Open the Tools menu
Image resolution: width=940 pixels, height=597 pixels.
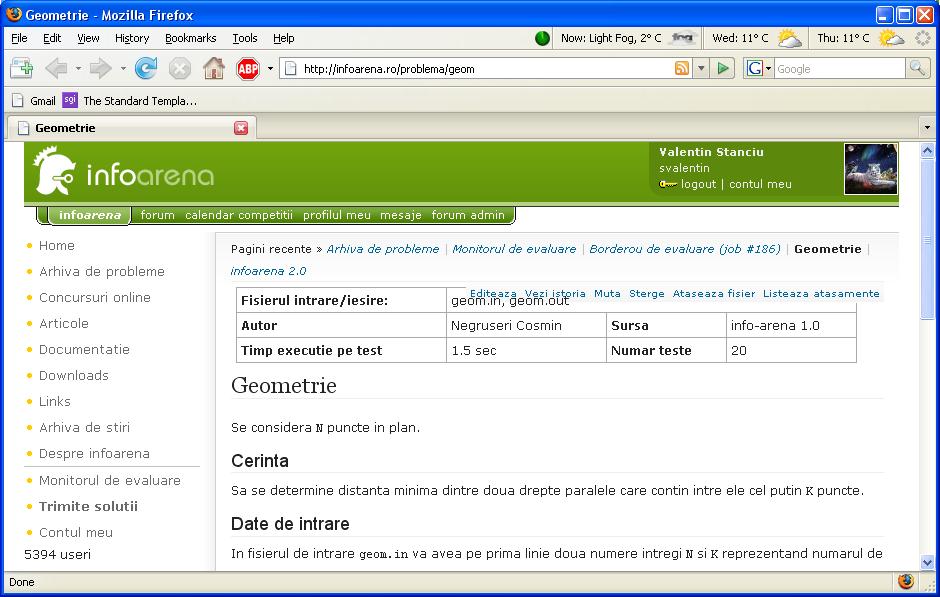click(x=245, y=38)
